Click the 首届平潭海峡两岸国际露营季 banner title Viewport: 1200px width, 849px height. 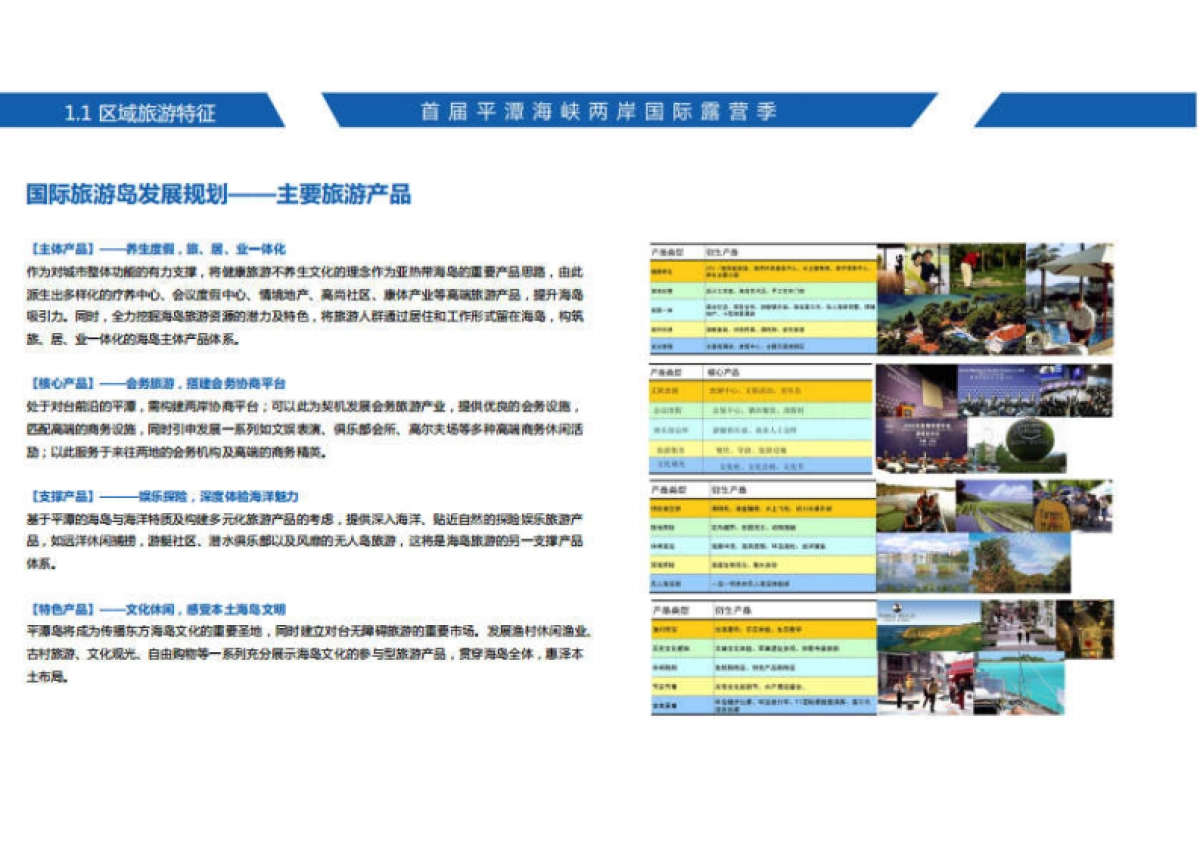600,113
